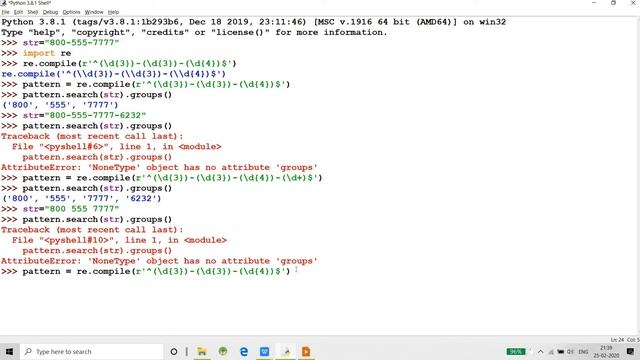This screenshot has height=360, width=640.
Task: Open the Help menu
Action: (113, 12)
